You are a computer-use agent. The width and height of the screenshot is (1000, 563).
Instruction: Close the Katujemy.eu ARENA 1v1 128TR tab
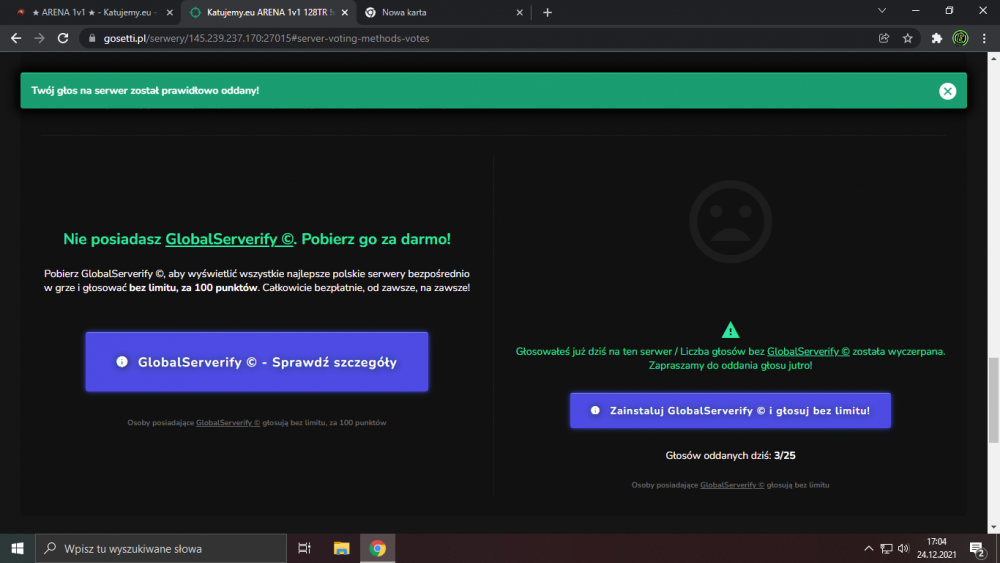click(x=344, y=12)
